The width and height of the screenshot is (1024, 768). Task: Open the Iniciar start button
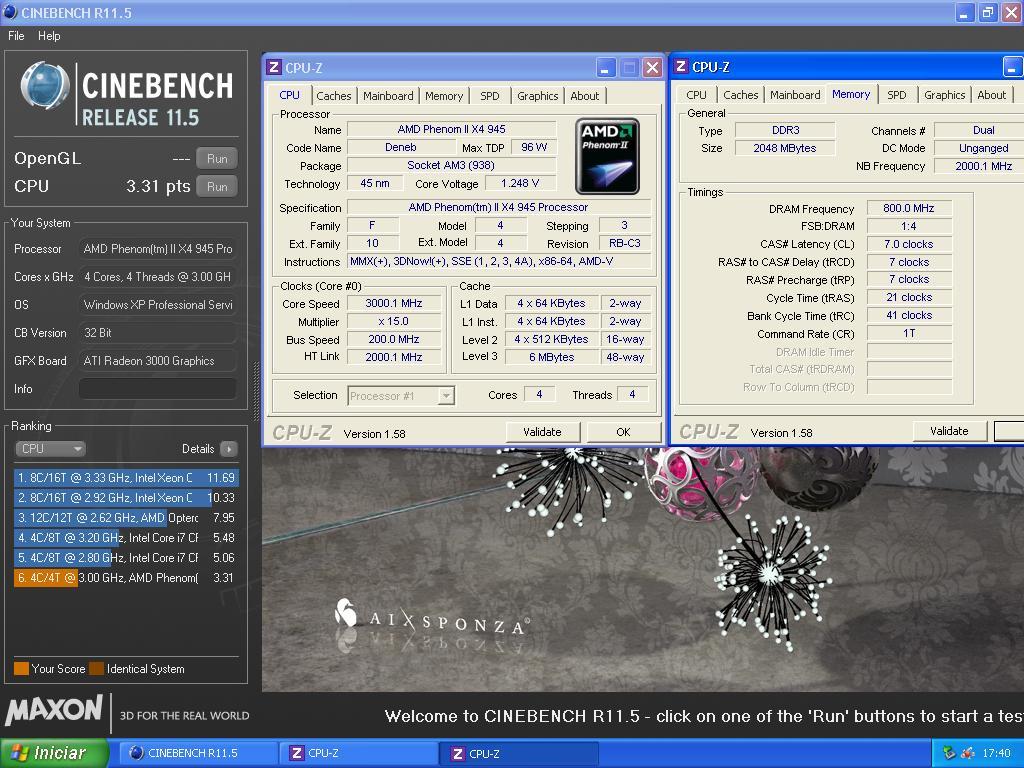(54, 753)
